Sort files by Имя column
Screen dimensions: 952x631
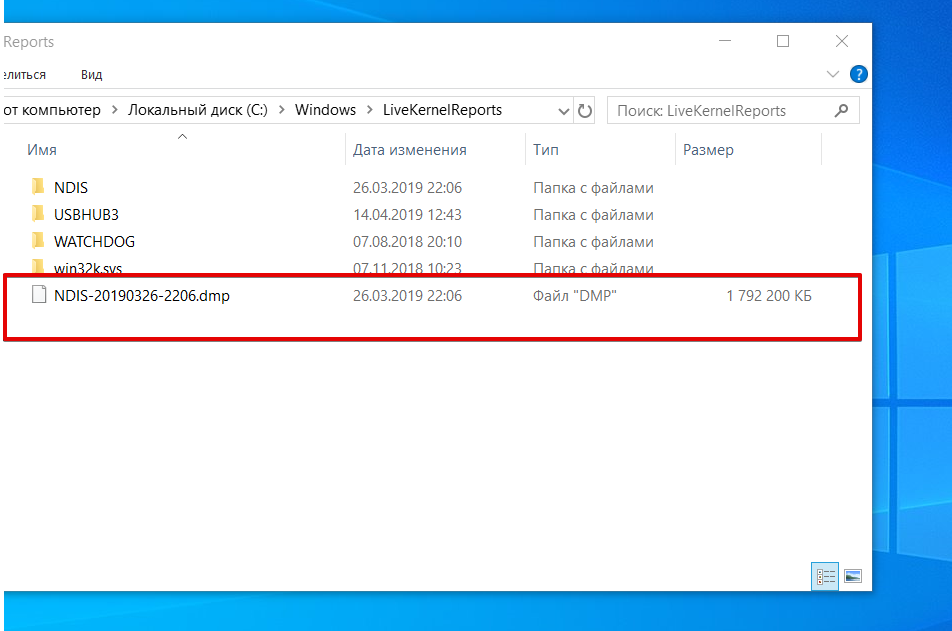(x=42, y=150)
